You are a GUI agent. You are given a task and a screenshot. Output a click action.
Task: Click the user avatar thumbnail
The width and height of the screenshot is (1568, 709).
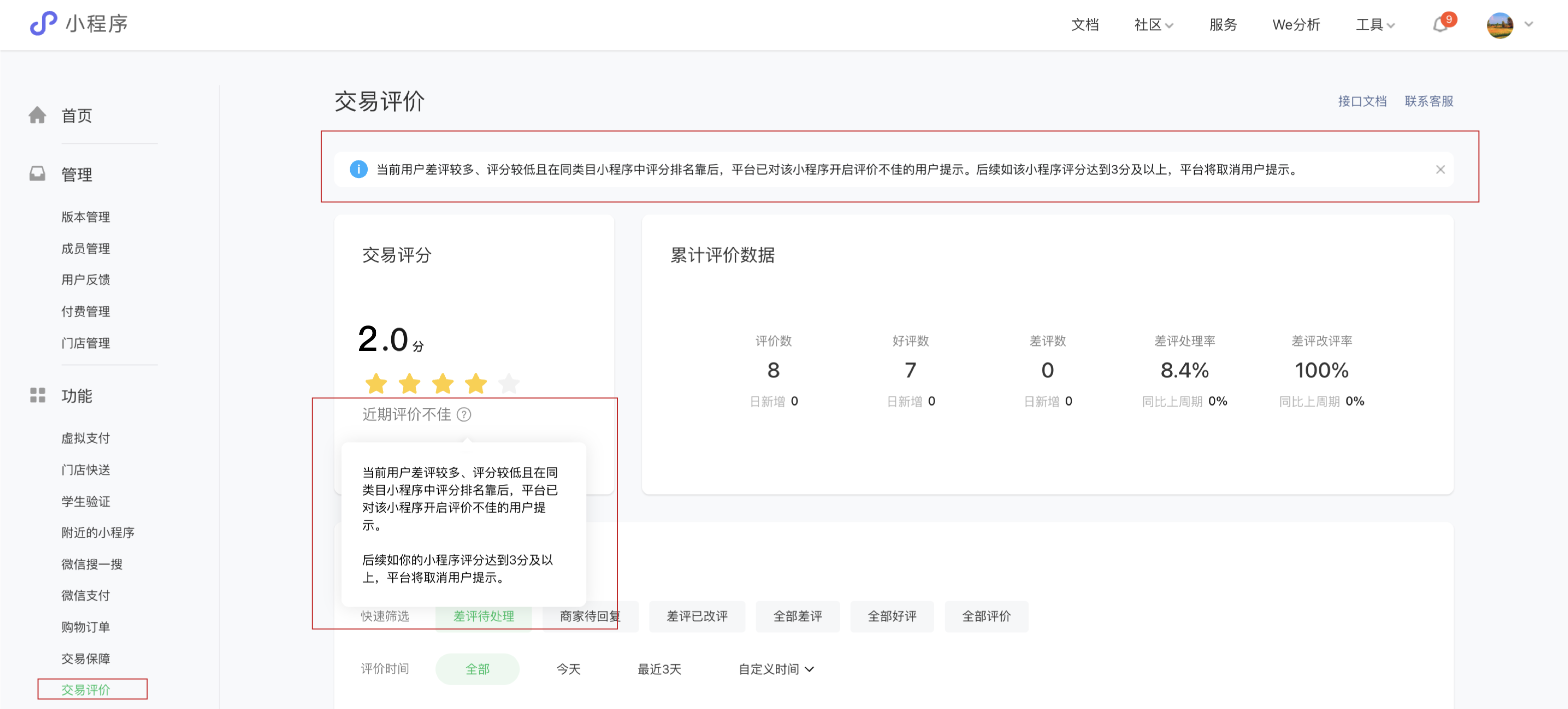pyautogui.click(x=1499, y=25)
